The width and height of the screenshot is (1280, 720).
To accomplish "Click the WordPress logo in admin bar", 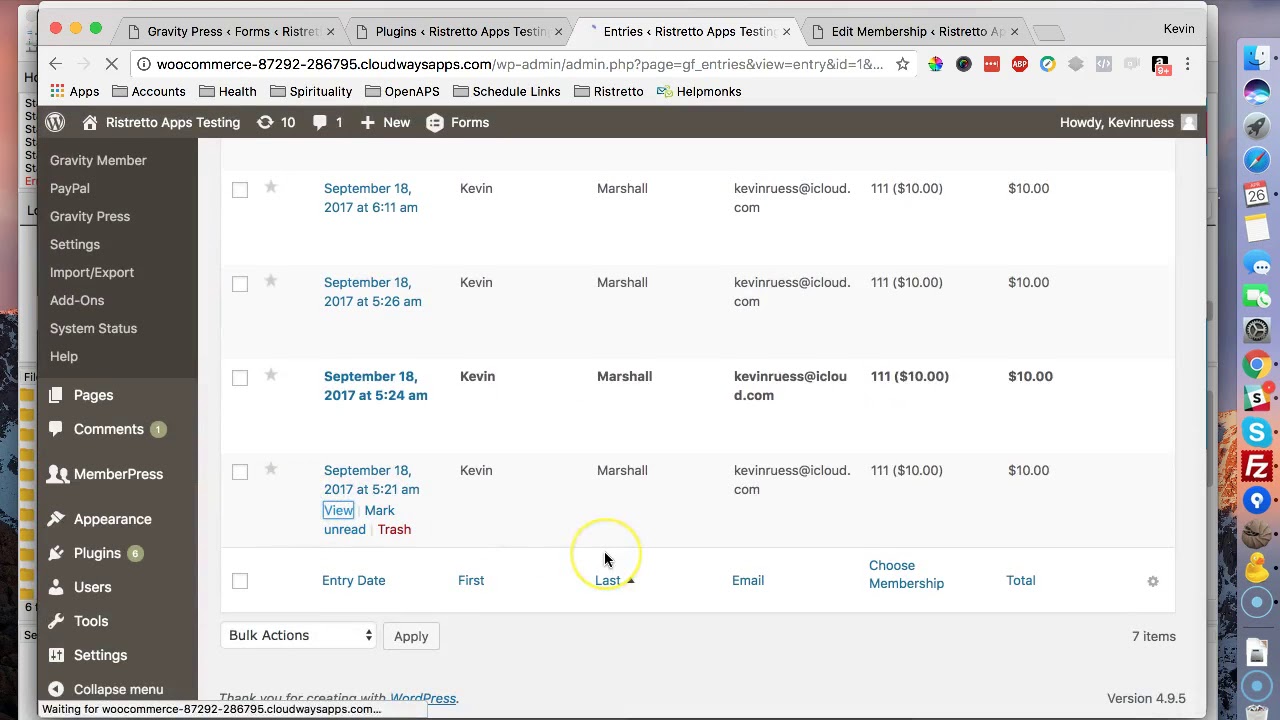I will (x=55, y=122).
